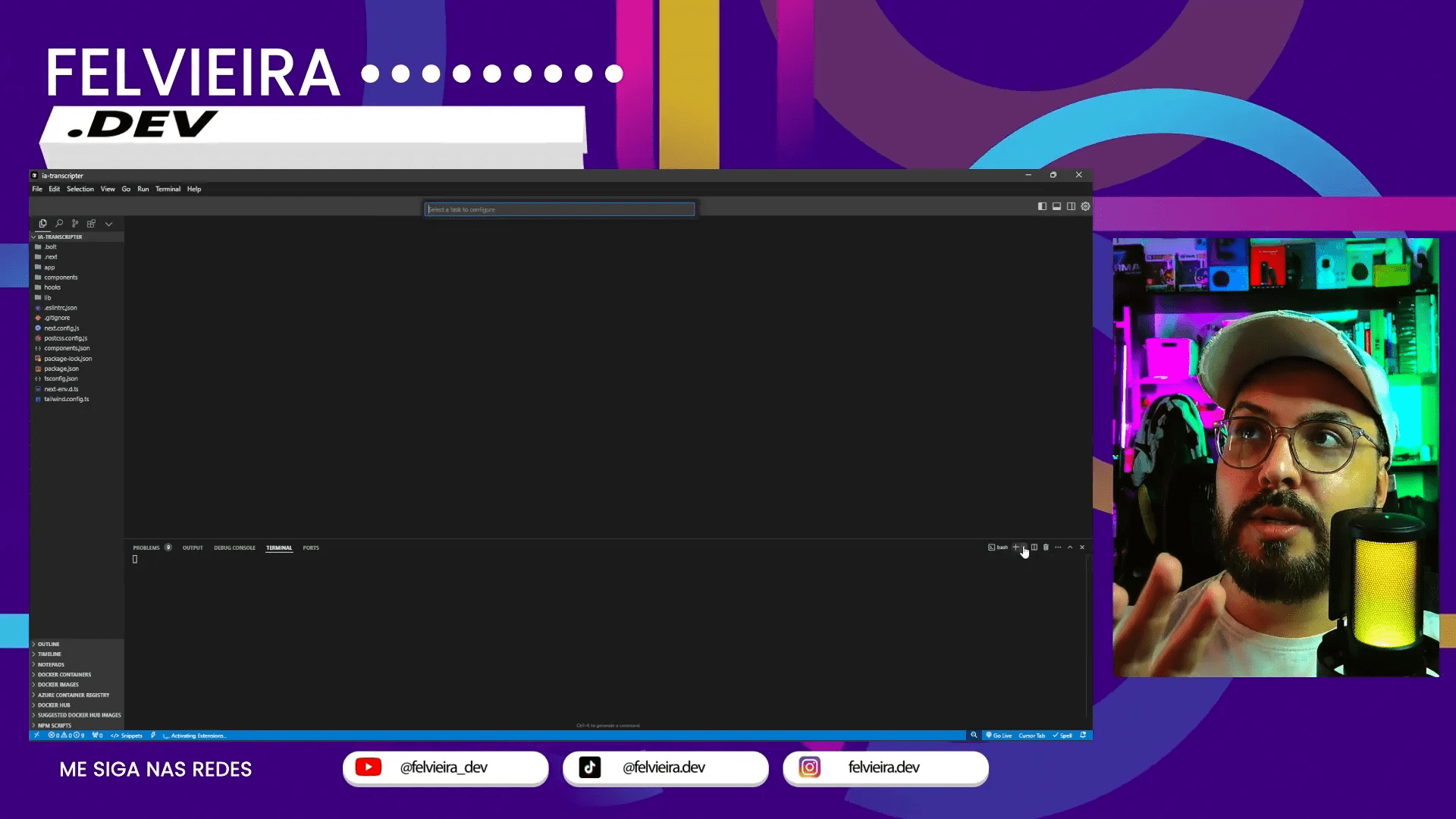1456x819 pixels.
Task: Switch to the Debug Console tab
Action: pyautogui.click(x=234, y=548)
